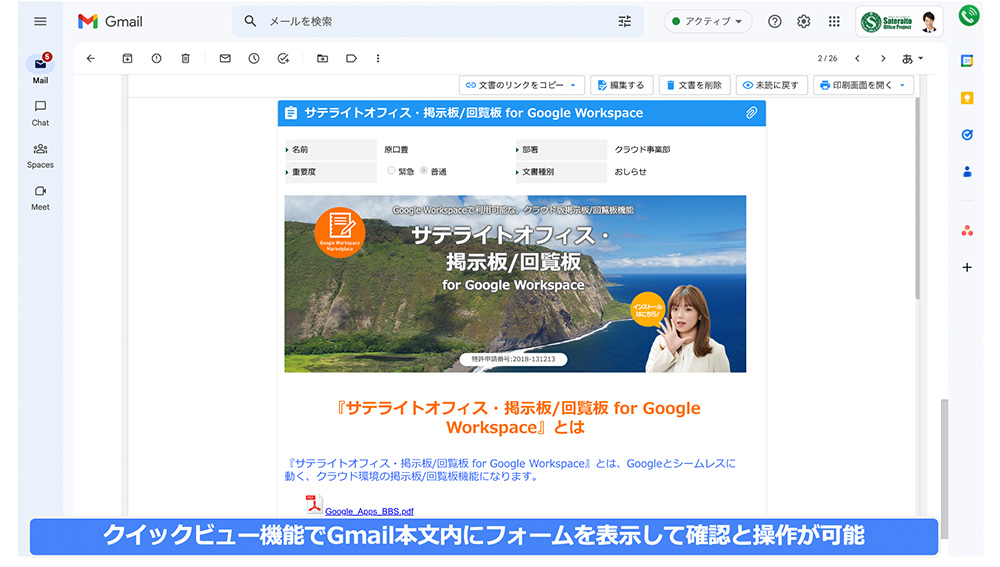Open the アクティブ status dropdown
1000x567 pixels.
(x=707, y=21)
